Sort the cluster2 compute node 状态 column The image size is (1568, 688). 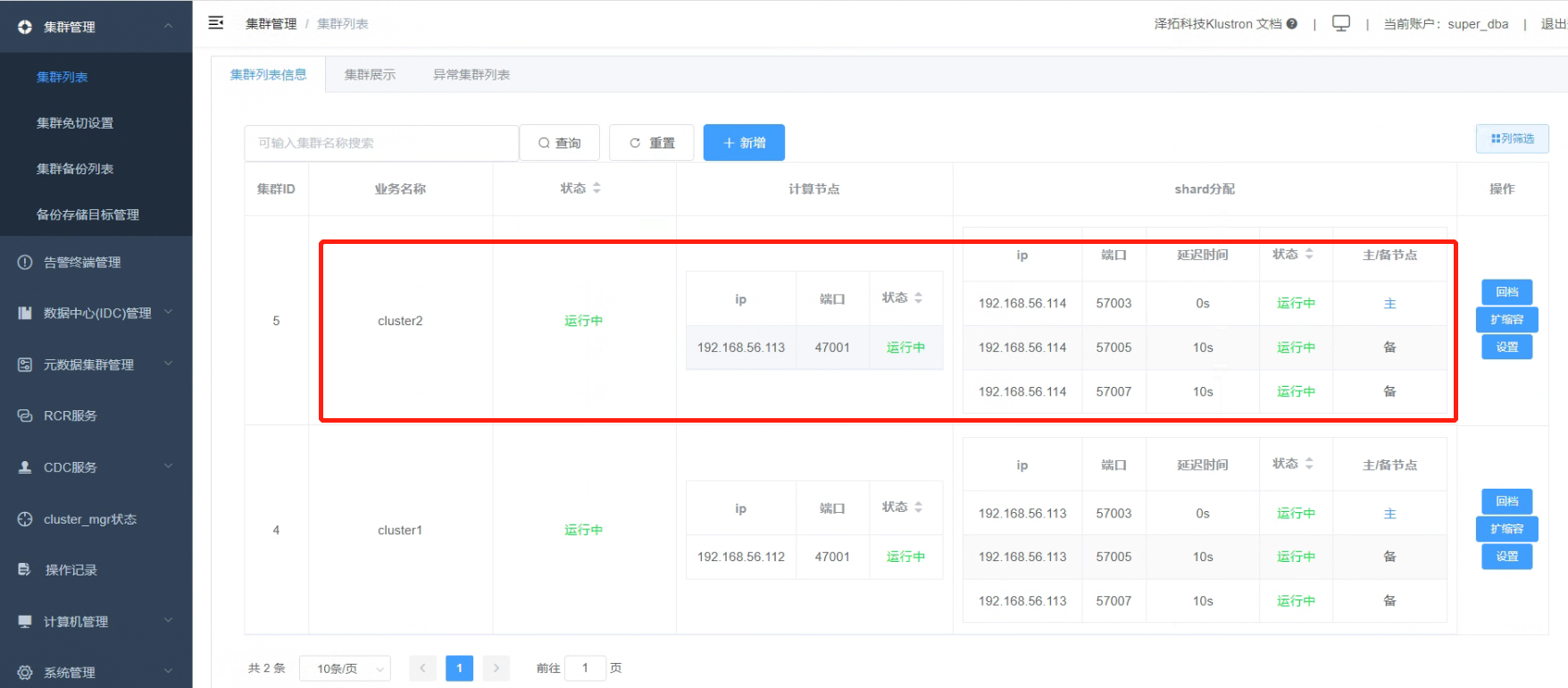(919, 298)
